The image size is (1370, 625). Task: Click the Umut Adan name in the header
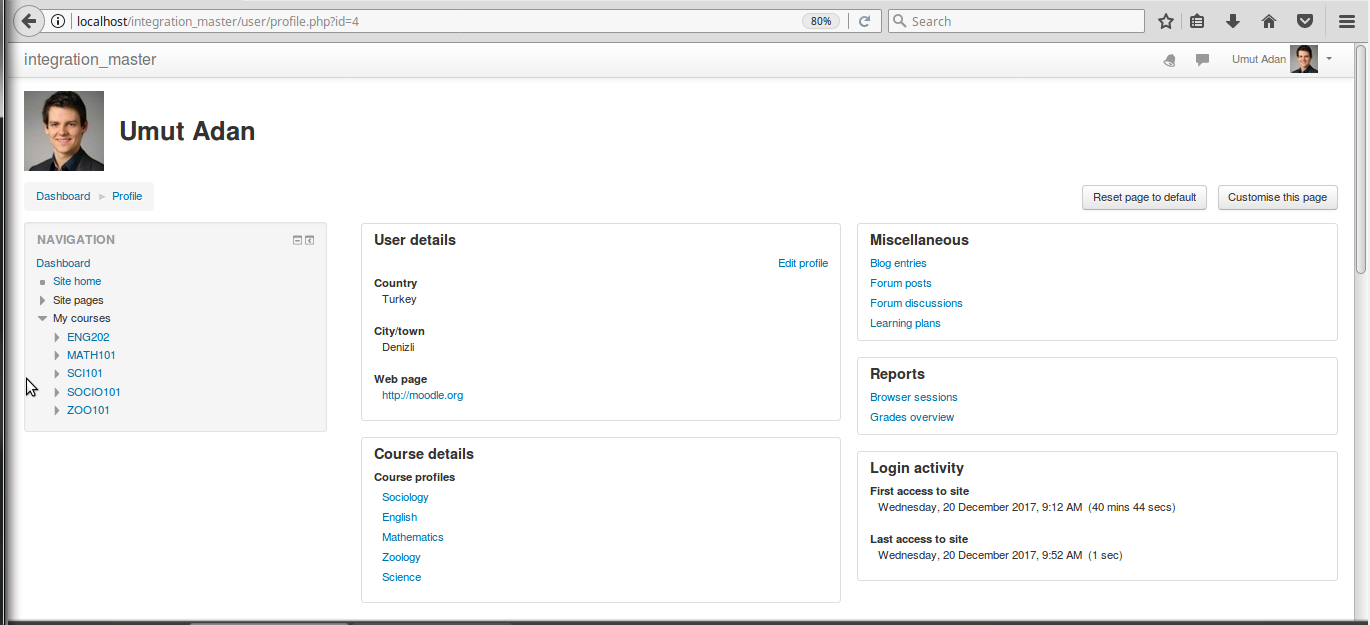tap(1258, 59)
